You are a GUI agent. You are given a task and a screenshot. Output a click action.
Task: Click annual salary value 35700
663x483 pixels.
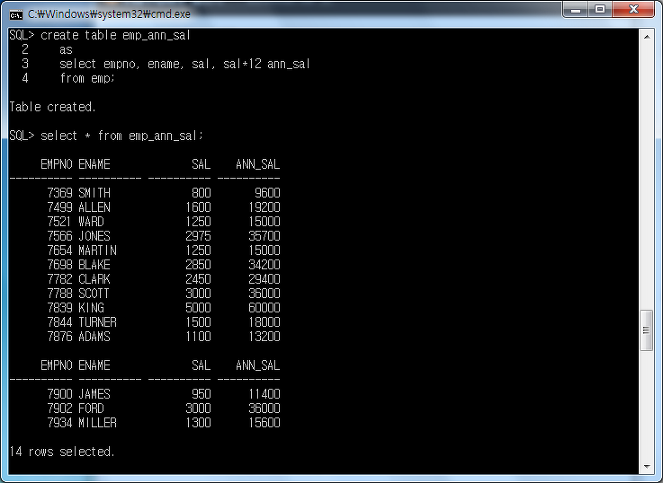(x=264, y=236)
